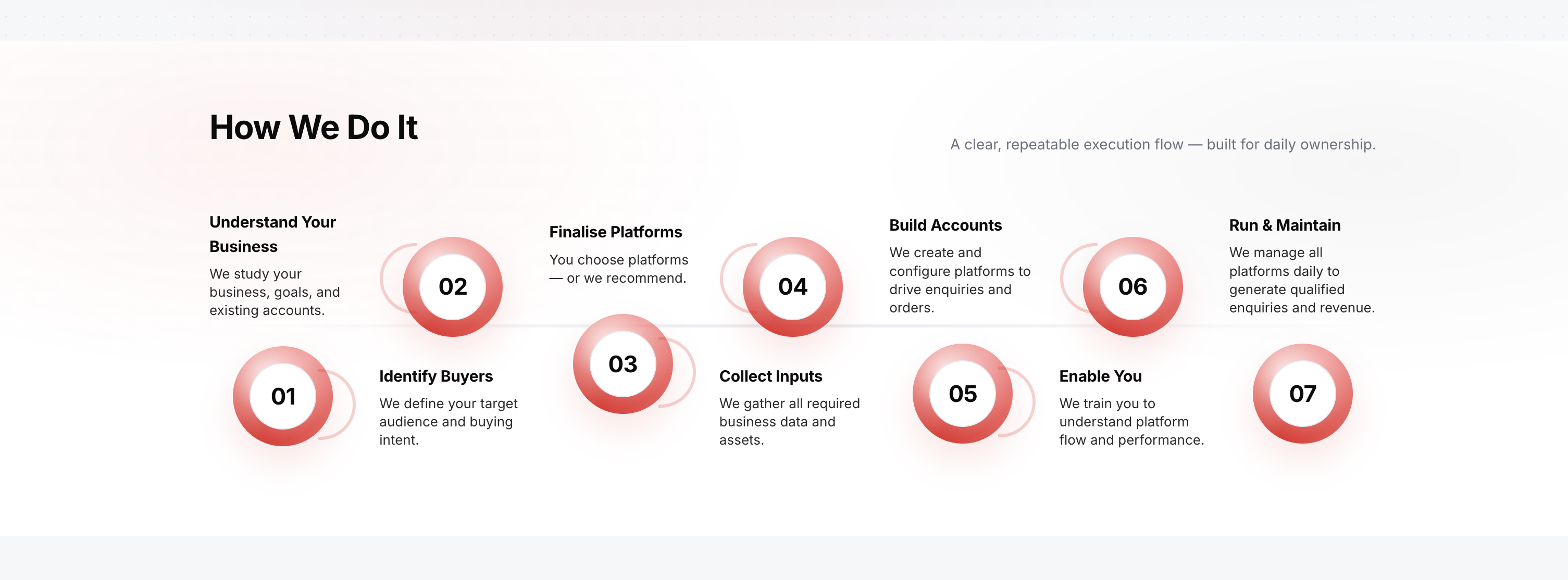Click the "Build Accounts" step title
The image size is (1568, 580).
(x=945, y=225)
